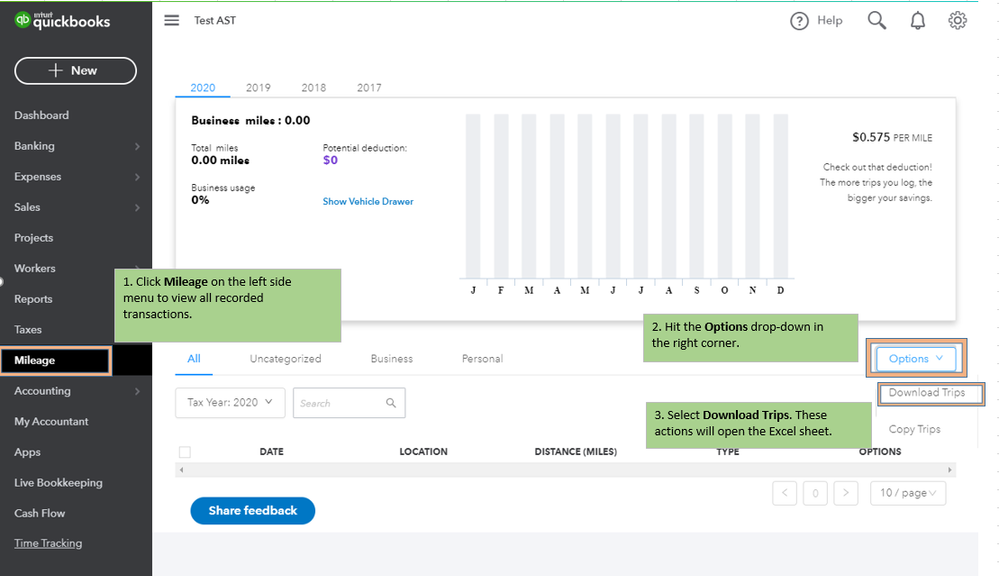Open the Help icon
Image resolution: width=999 pixels, height=576 pixels.
[x=799, y=21]
